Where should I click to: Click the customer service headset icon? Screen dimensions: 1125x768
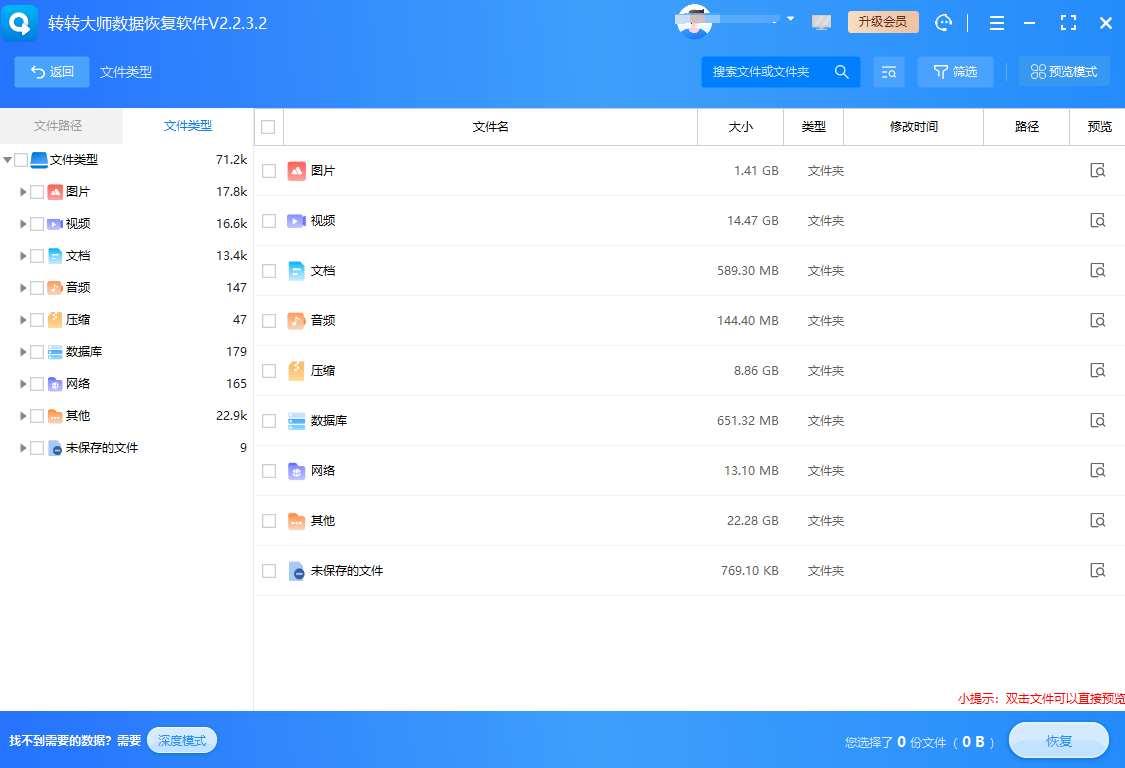943,22
